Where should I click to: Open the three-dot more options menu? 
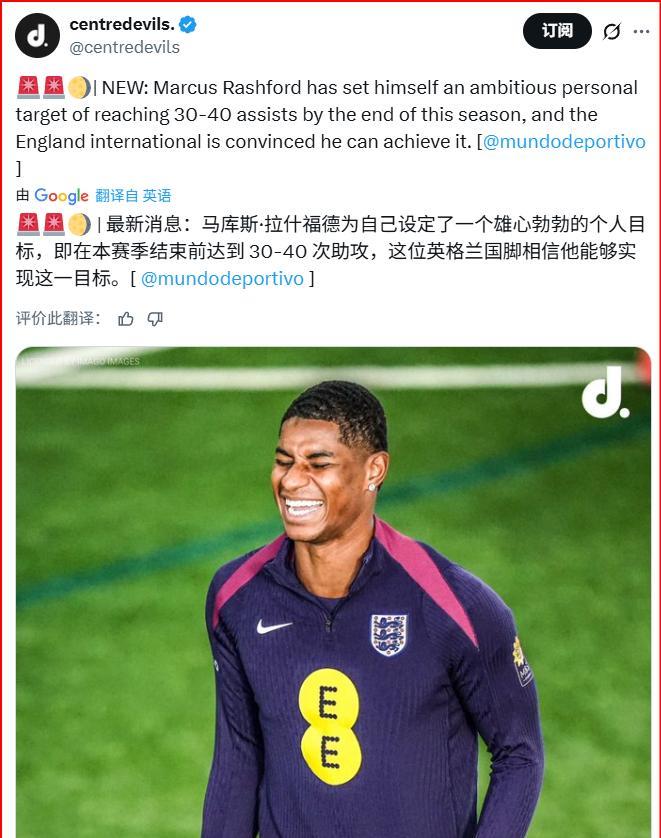(x=641, y=32)
